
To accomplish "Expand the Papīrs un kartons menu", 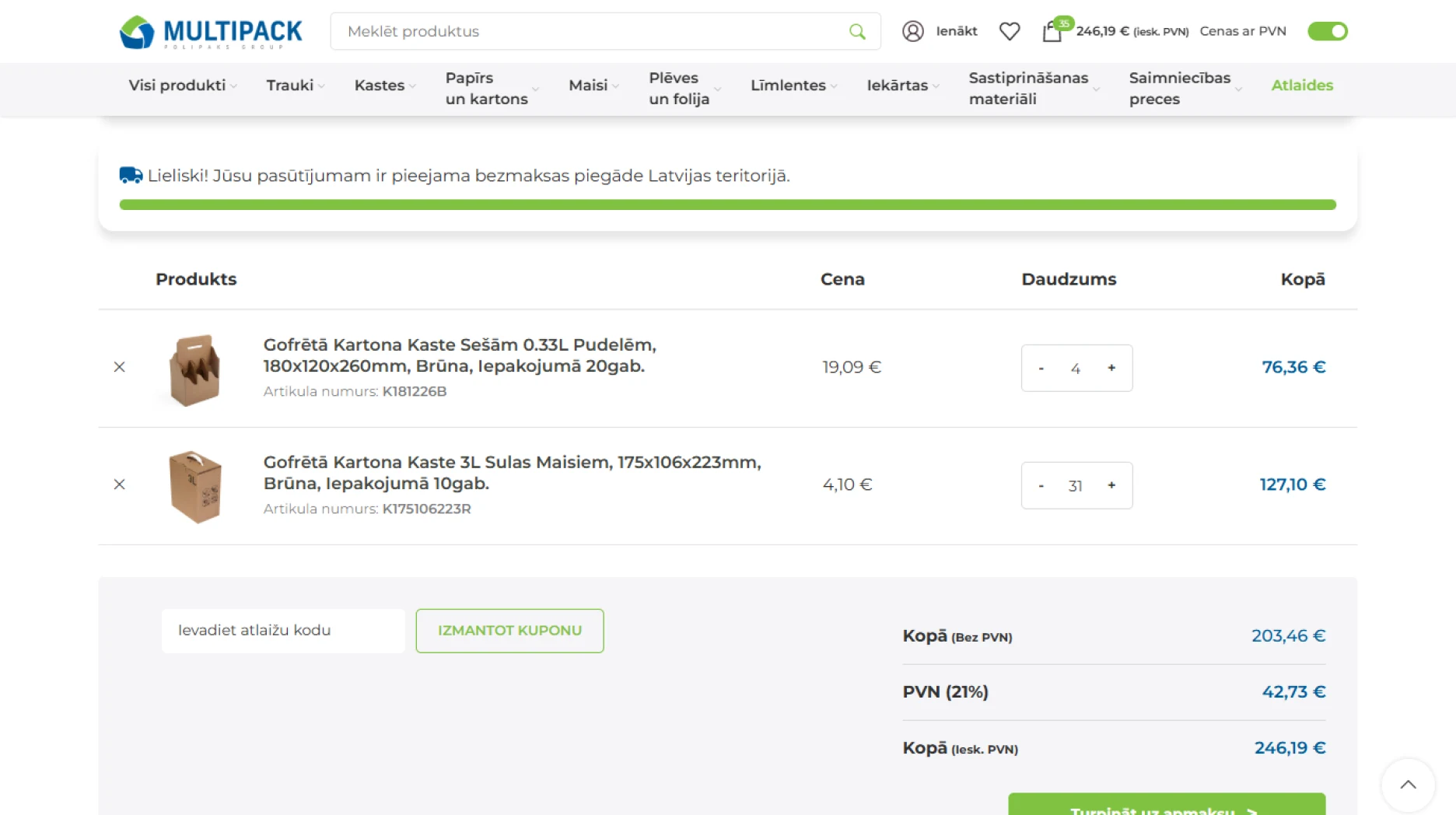I will (492, 89).
